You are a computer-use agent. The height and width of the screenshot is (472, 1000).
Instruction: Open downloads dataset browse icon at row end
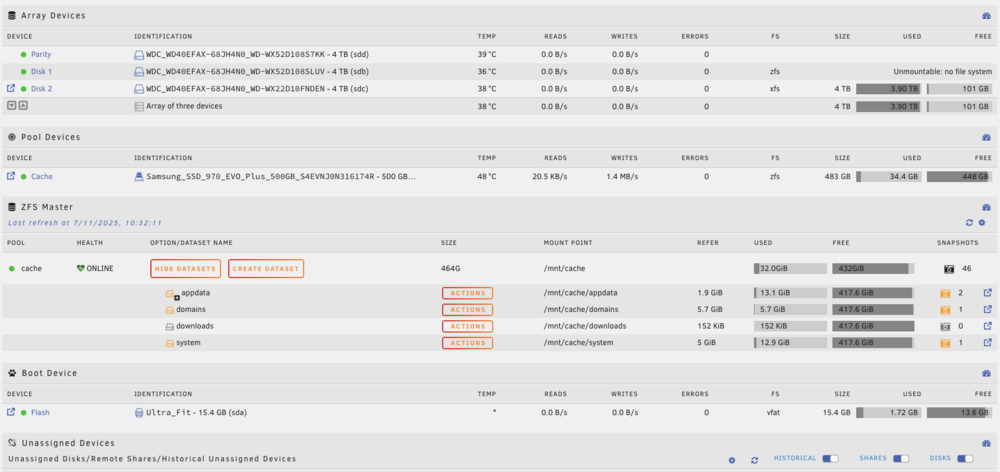point(988,326)
